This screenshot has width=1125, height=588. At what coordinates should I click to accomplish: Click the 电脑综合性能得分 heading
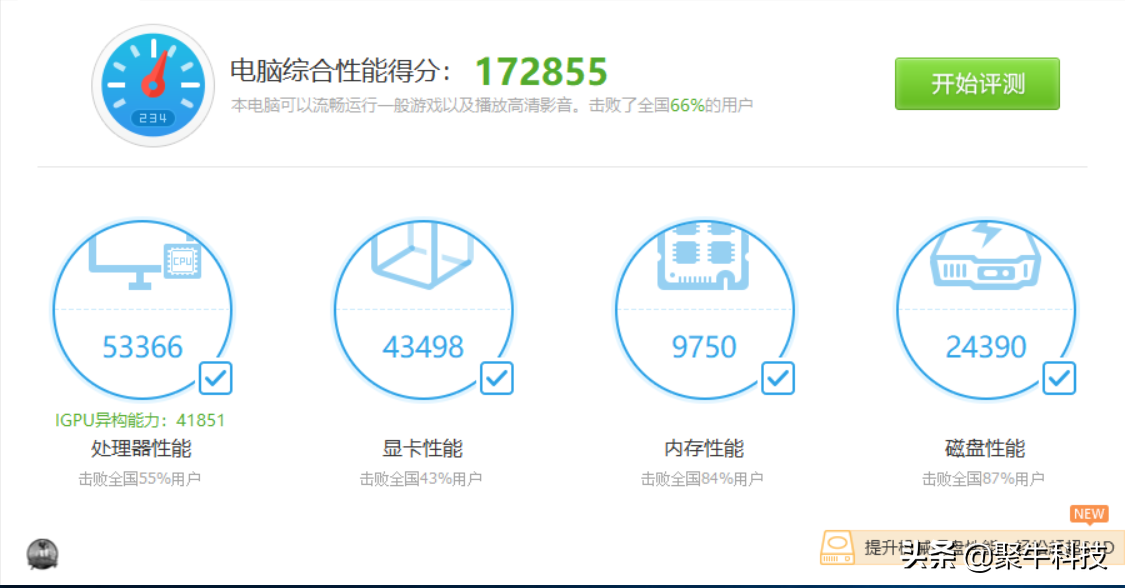tap(340, 70)
